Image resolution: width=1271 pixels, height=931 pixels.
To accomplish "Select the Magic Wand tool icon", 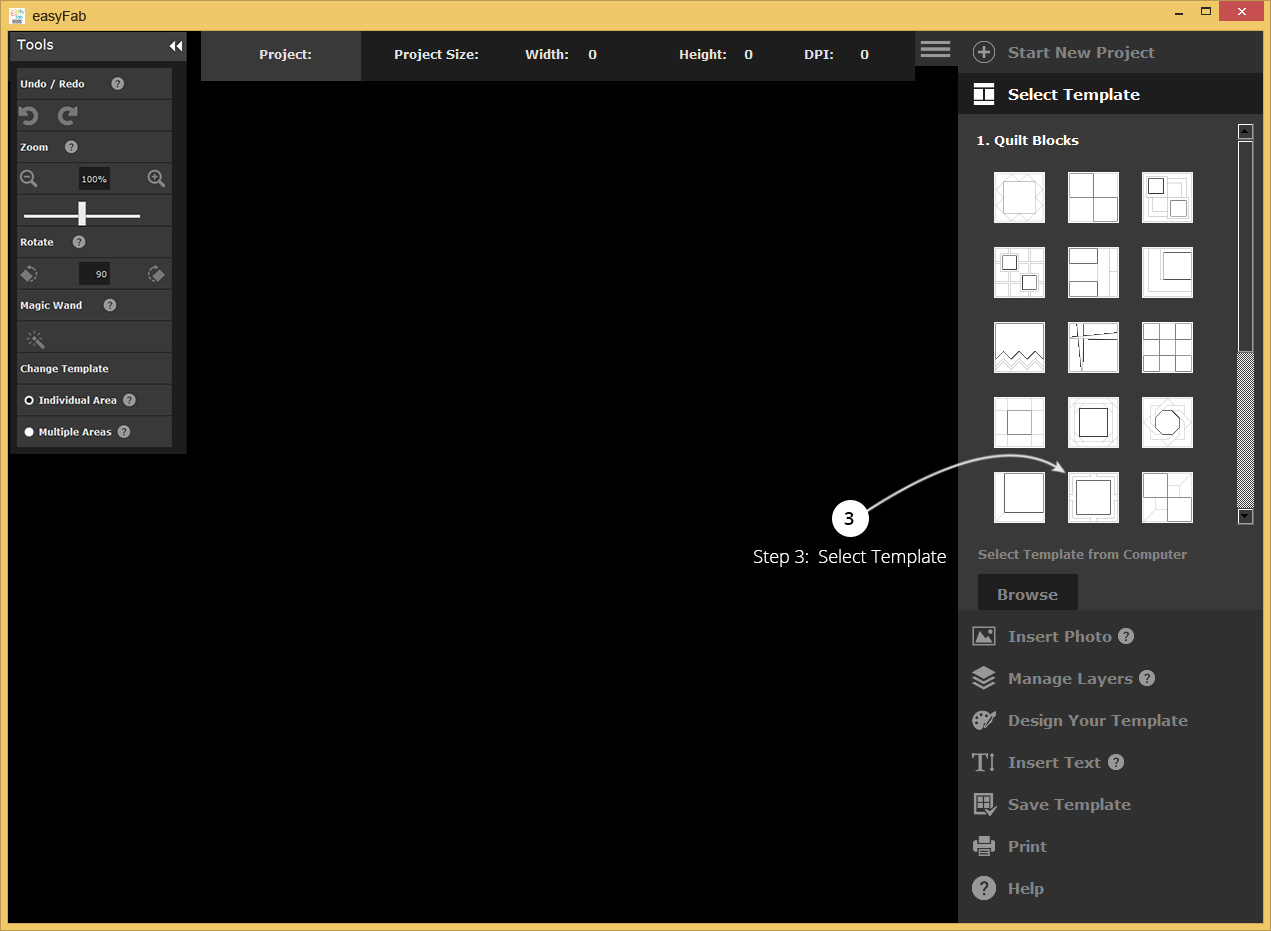I will (36, 339).
